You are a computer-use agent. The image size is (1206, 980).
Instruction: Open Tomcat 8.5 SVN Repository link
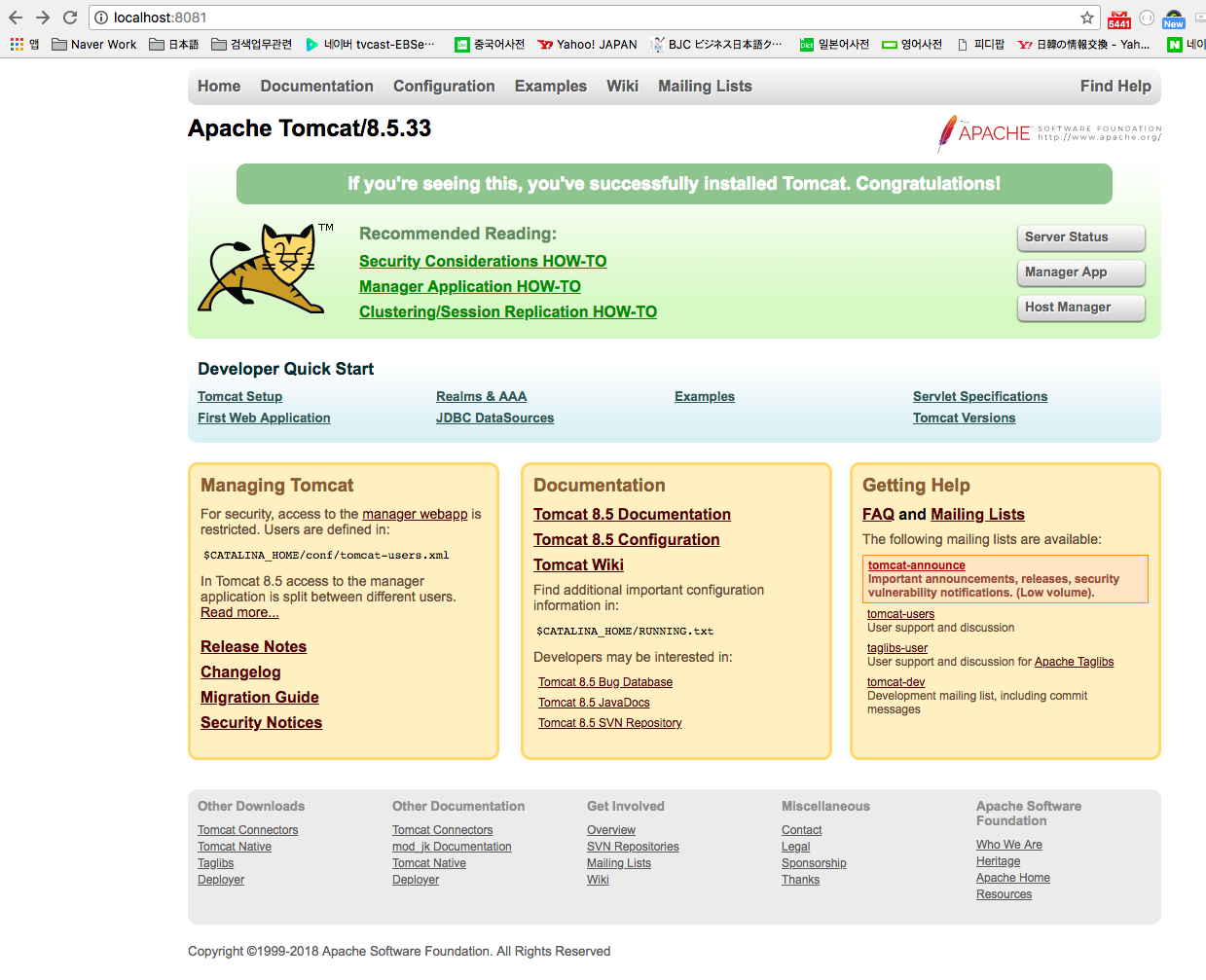[610, 723]
